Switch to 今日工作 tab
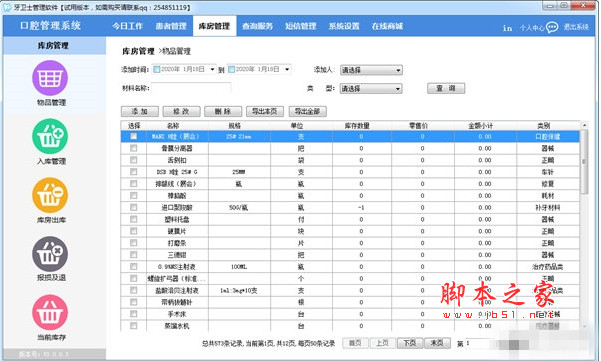 tap(128, 26)
